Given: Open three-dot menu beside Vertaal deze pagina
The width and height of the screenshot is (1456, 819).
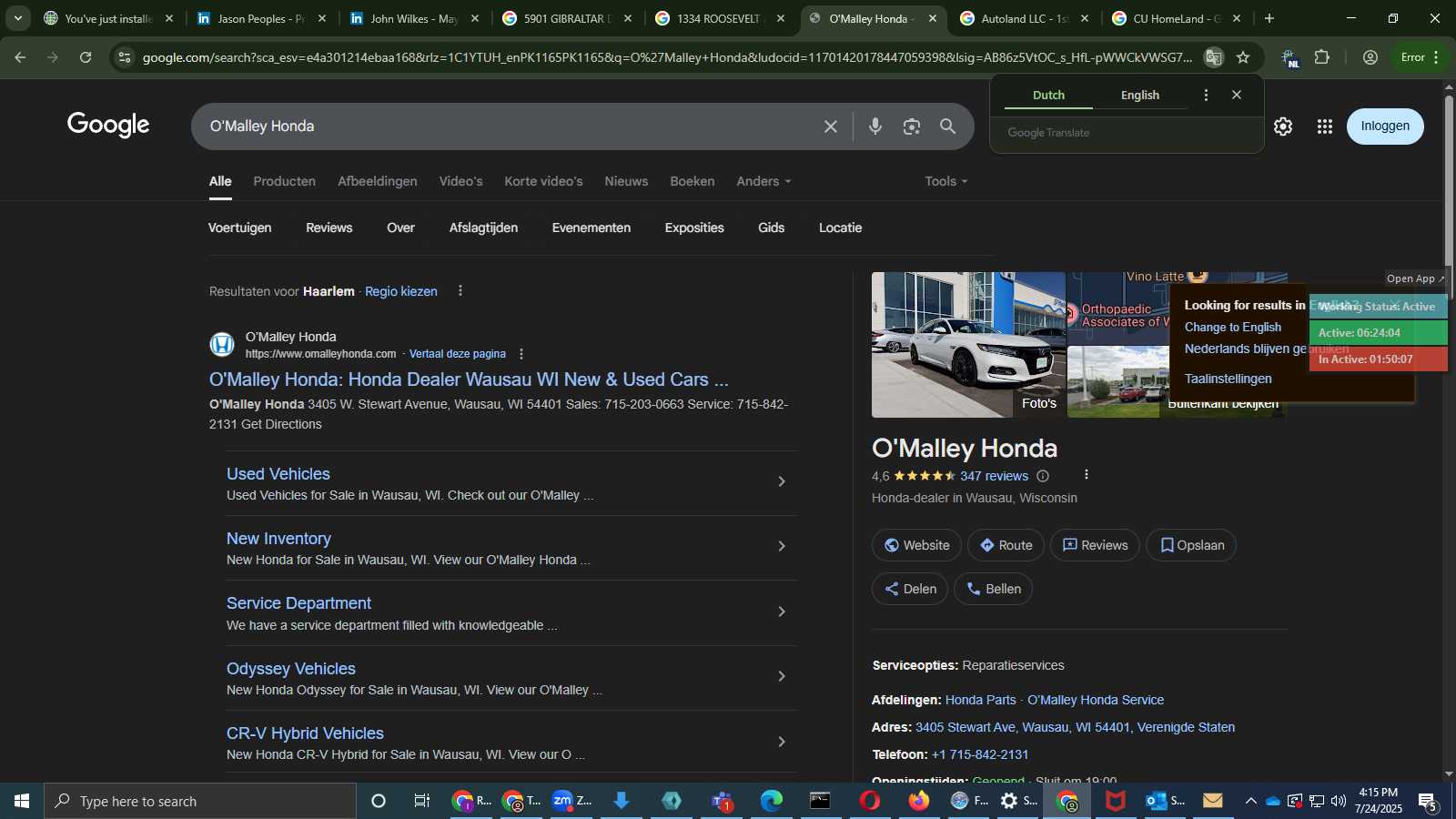Looking at the screenshot, I should tap(521, 354).
